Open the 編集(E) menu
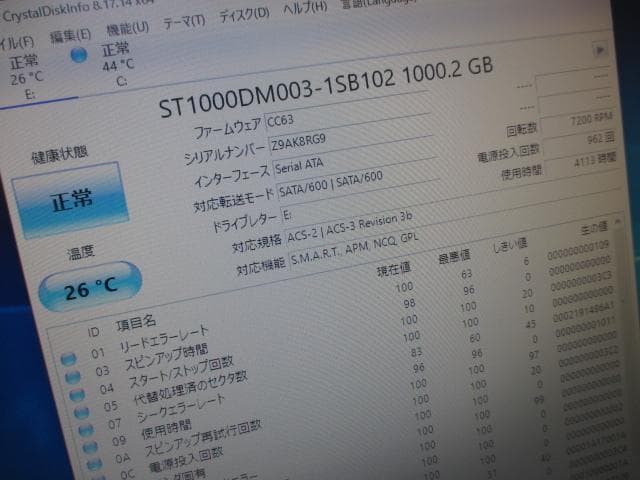 [x=70, y=36]
